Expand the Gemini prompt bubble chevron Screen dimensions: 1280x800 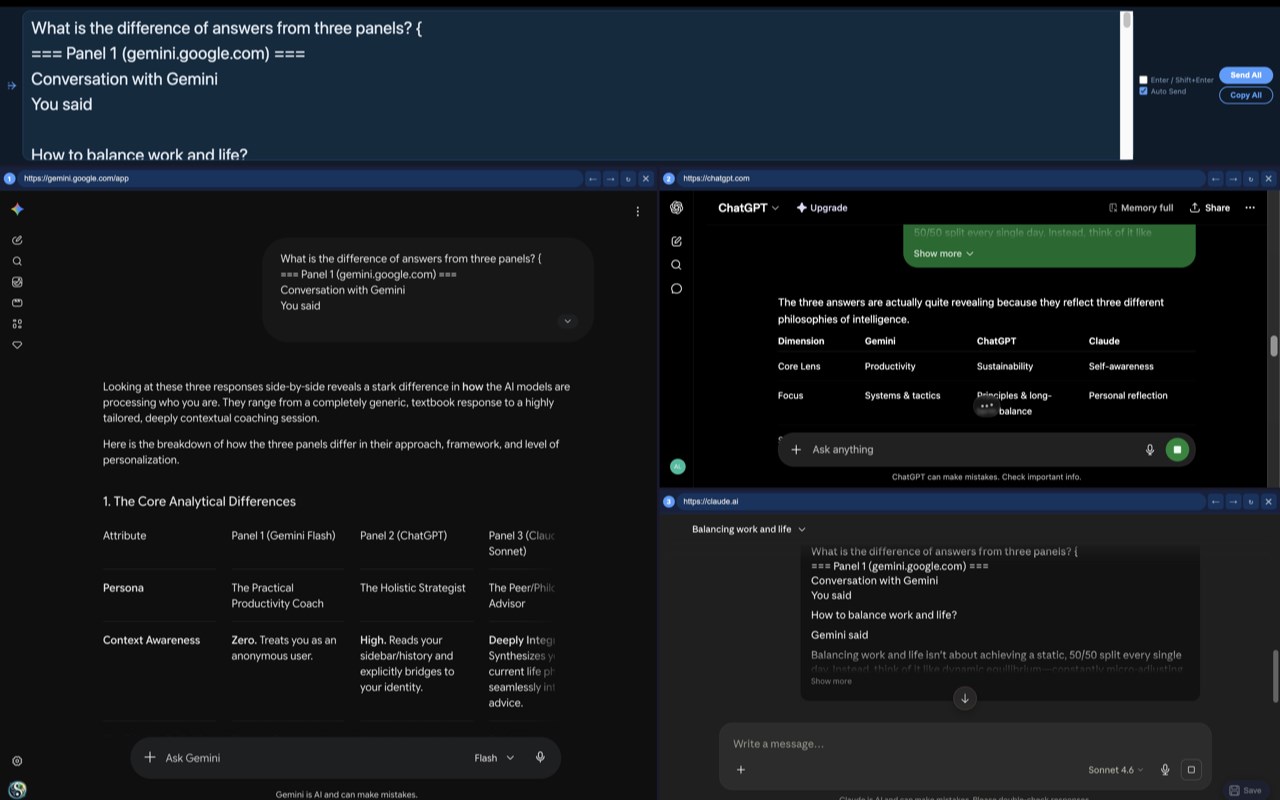567,321
